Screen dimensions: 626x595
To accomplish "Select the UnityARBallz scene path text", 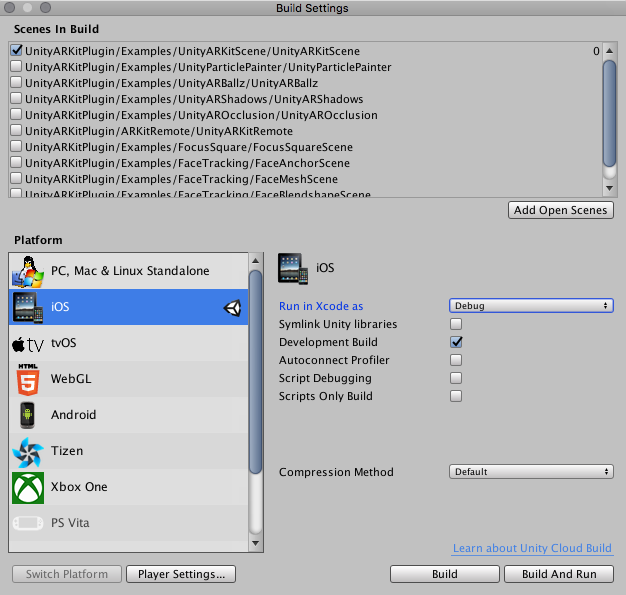I will [x=172, y=83].
